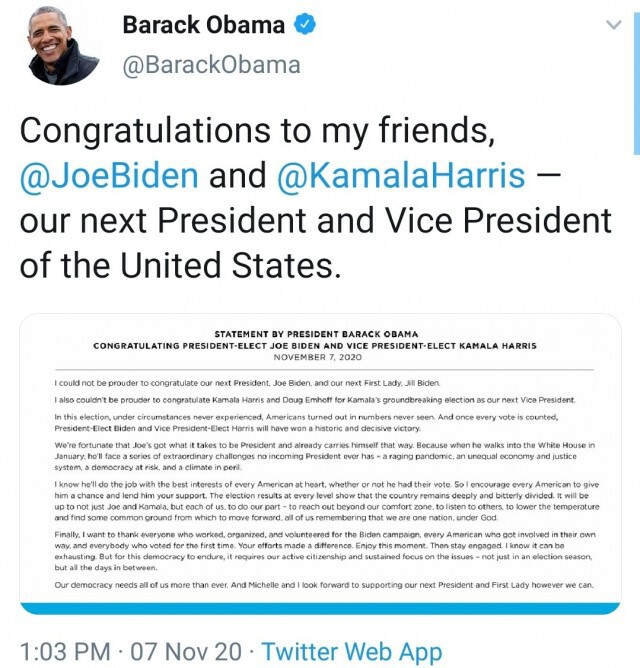Open the @JoeBiden mention
The height and width of the screenshot is (668, 640).
(110, 175)
